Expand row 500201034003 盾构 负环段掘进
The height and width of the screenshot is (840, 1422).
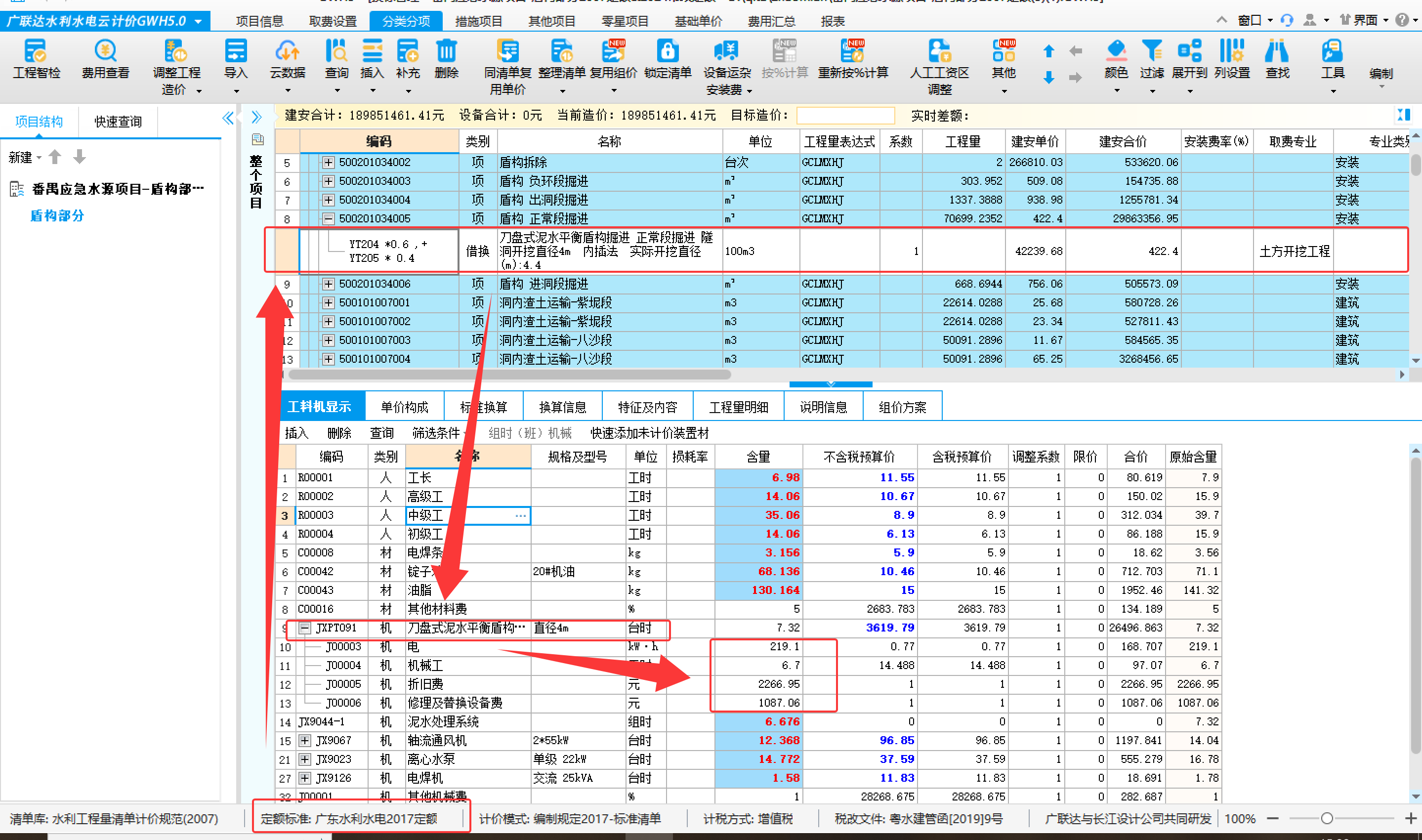tap(328, 181)
